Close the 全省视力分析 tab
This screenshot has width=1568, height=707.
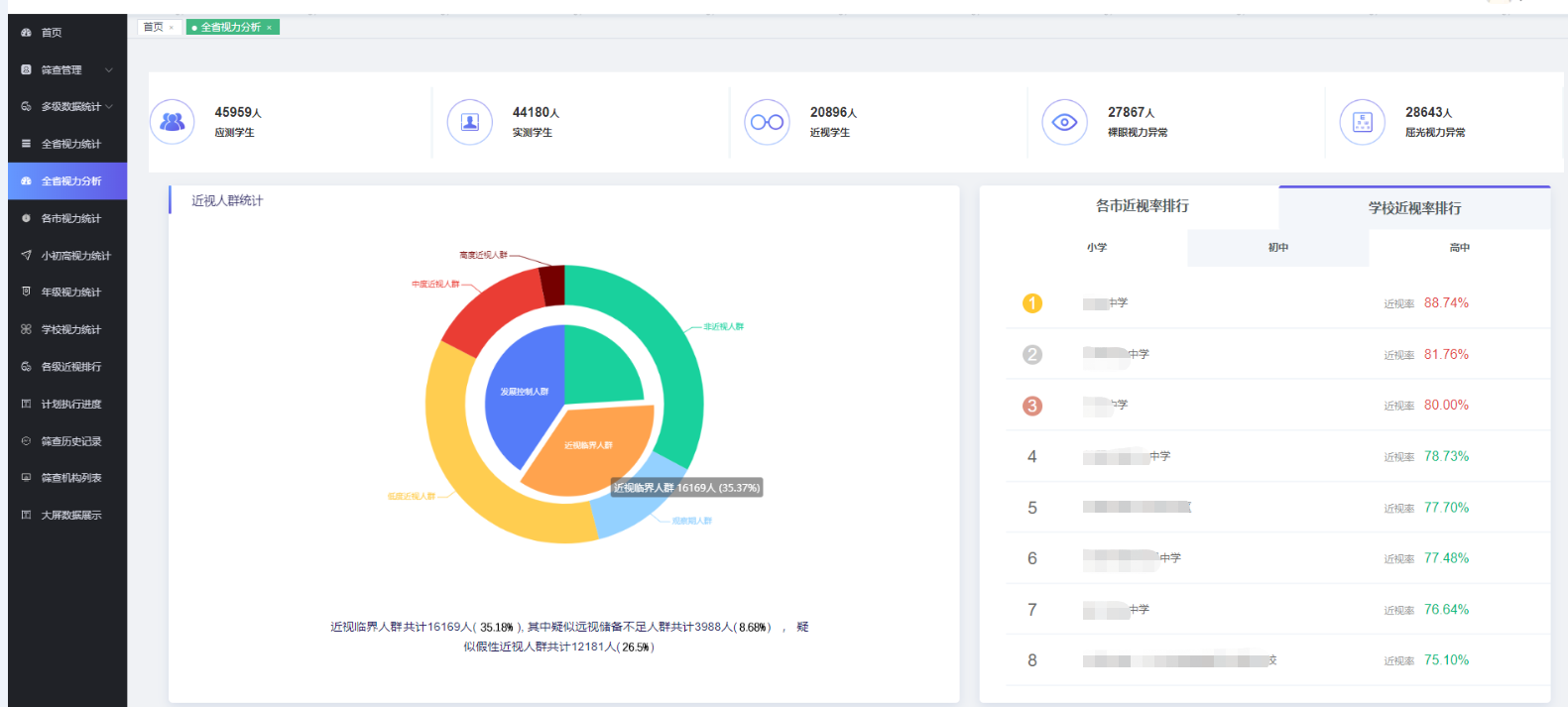[x=269, y=28]
